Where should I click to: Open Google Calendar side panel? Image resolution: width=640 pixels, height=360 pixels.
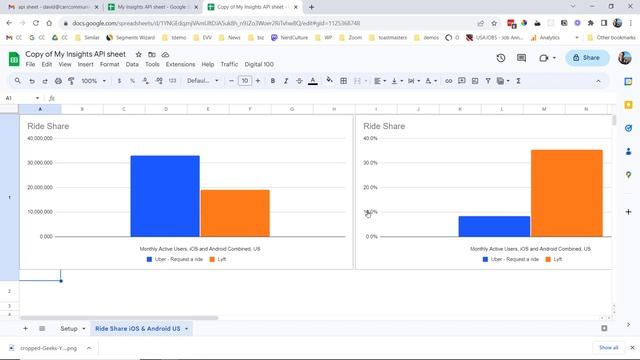click(629, 81)
